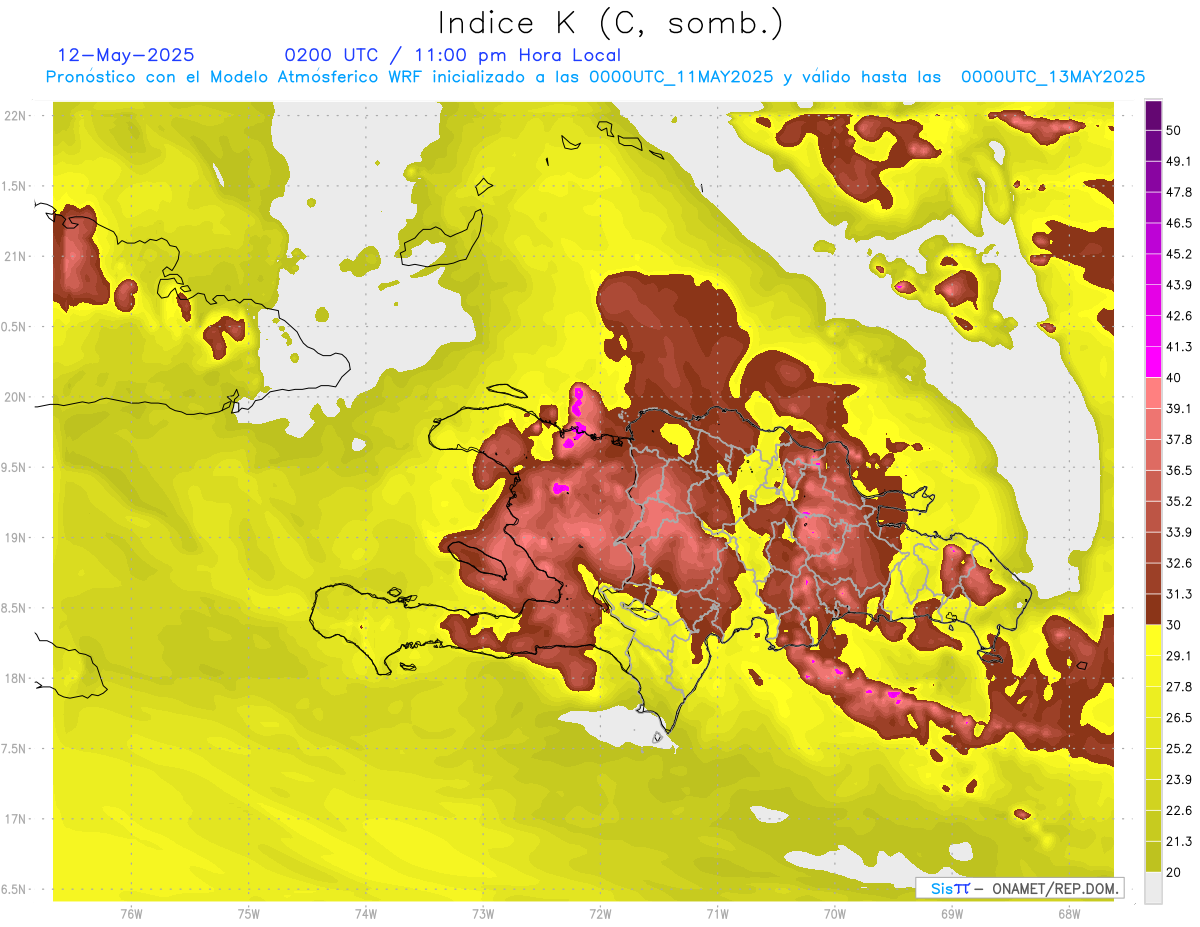Click the latitude label "9.5N"
This screenshot has height=927, width=1200.
pyautogui.click(x=14, y=468)
